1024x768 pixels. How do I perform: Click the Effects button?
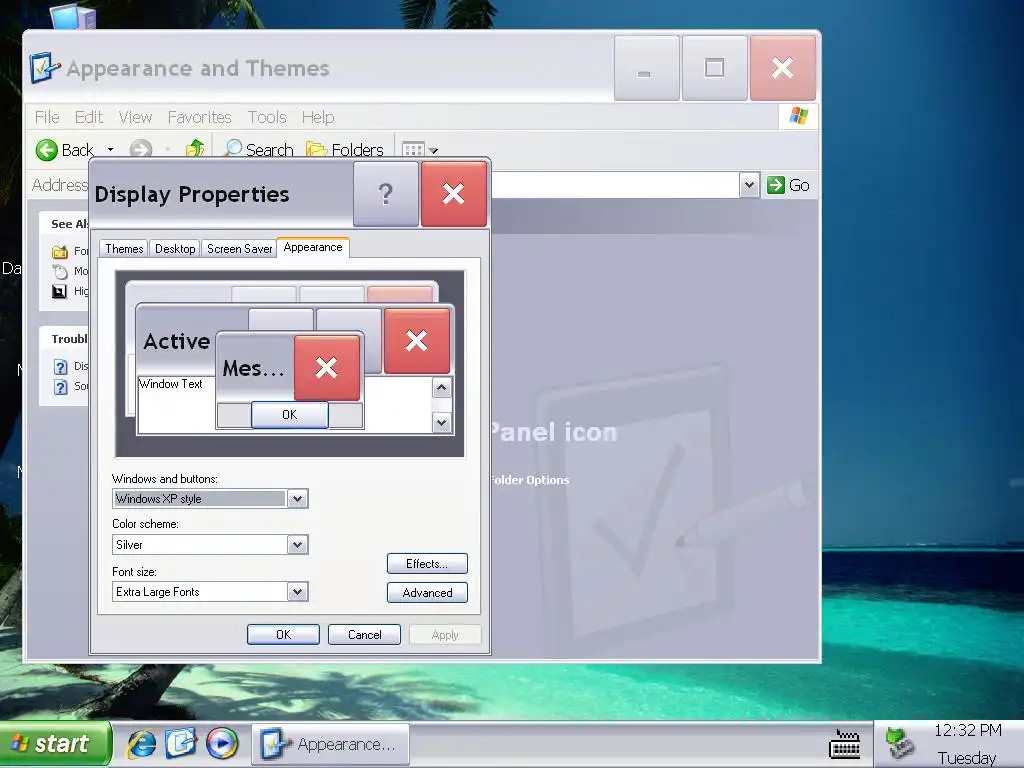pos(427,564)
